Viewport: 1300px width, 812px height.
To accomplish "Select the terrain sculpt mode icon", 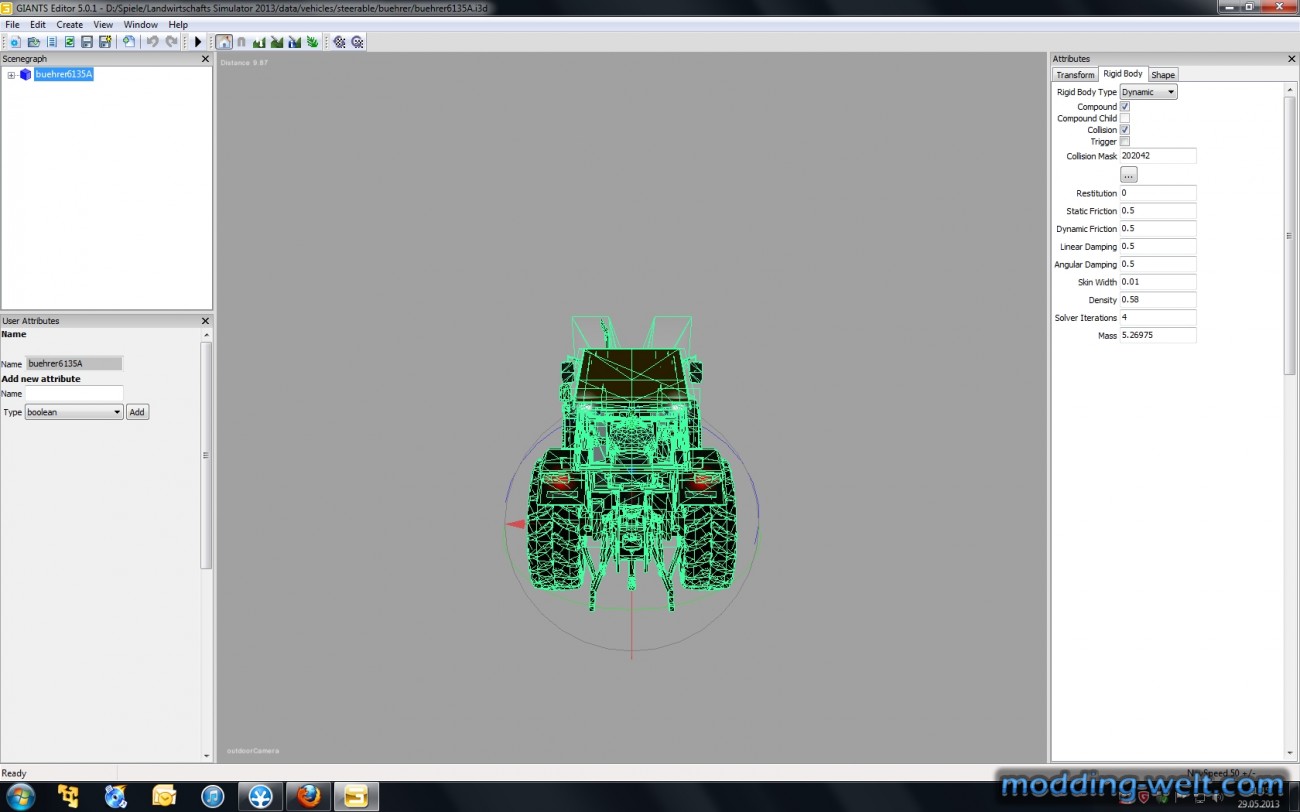I will tap(259, 42).
